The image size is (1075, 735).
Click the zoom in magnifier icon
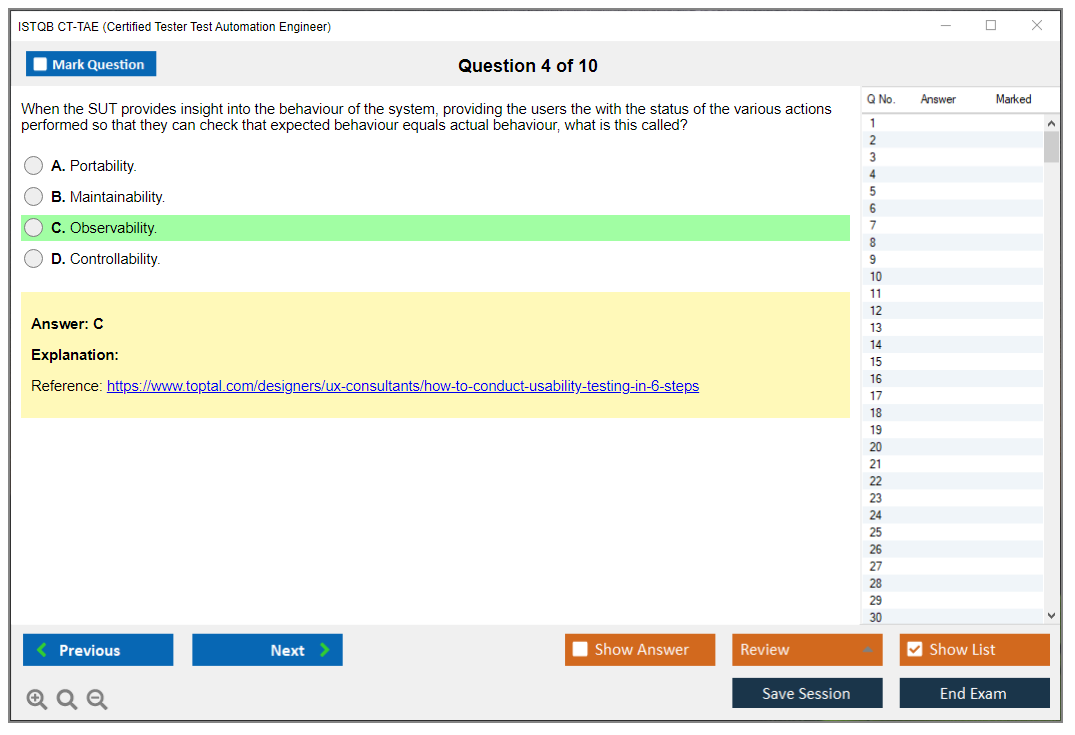tap(36, 700)
